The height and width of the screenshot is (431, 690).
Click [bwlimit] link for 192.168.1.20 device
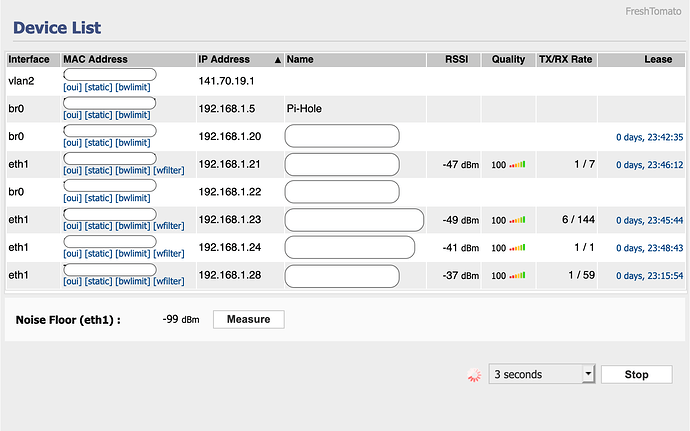[x=132, y=143]
